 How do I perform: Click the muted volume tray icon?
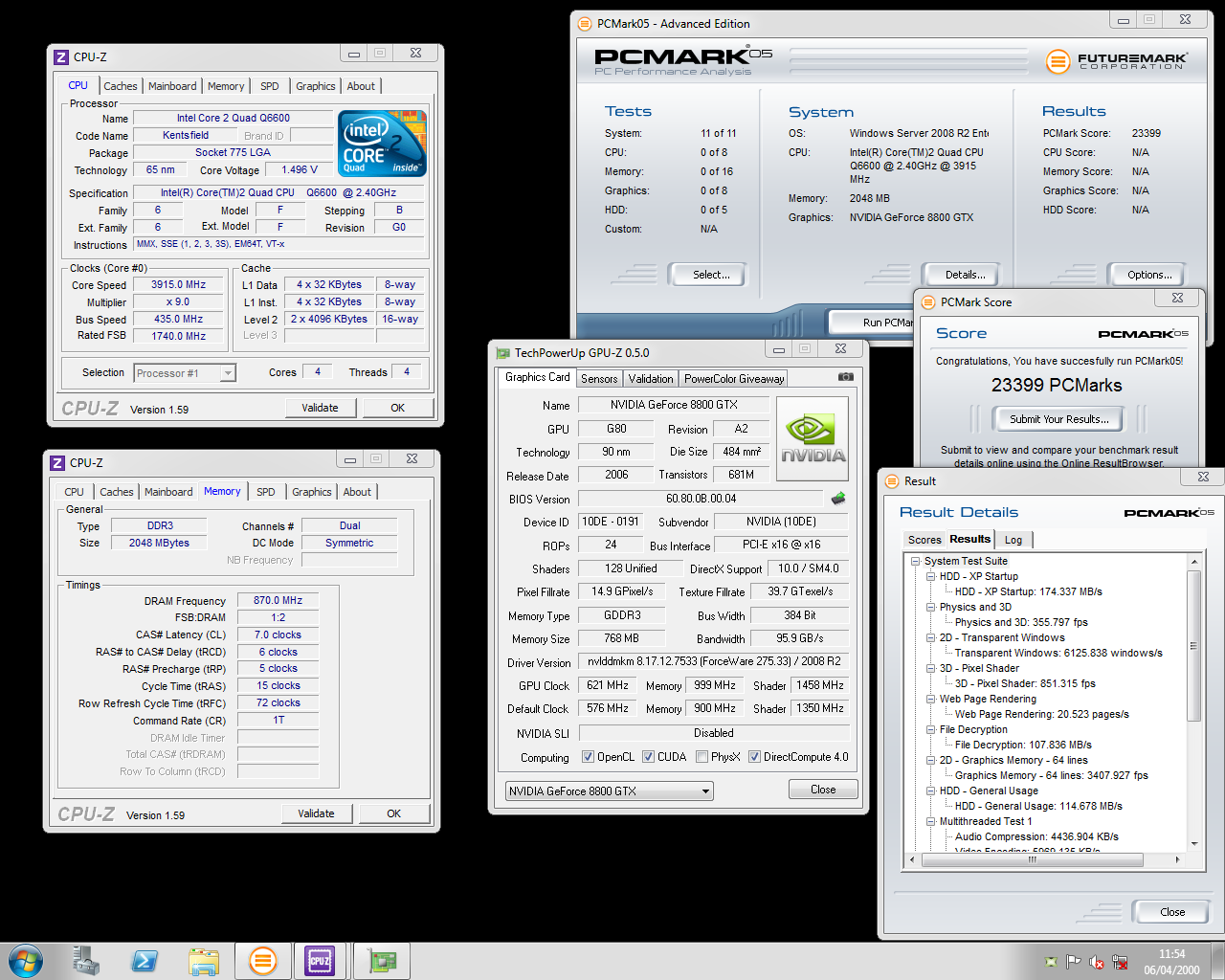(x=1097, y=962)
